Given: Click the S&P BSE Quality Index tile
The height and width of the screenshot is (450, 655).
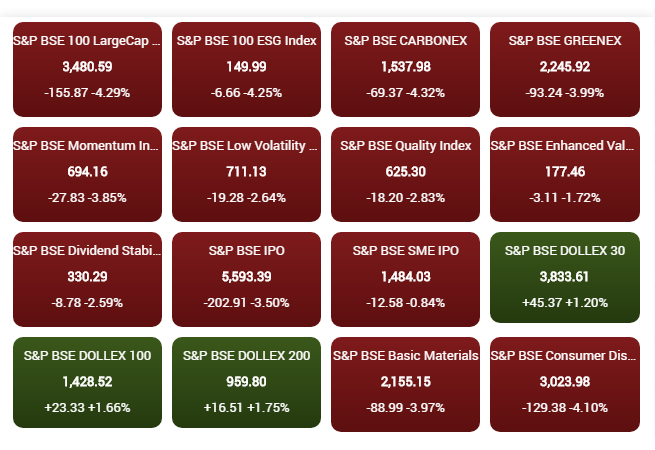Looking at the screenshot, I should pos(405,173).
